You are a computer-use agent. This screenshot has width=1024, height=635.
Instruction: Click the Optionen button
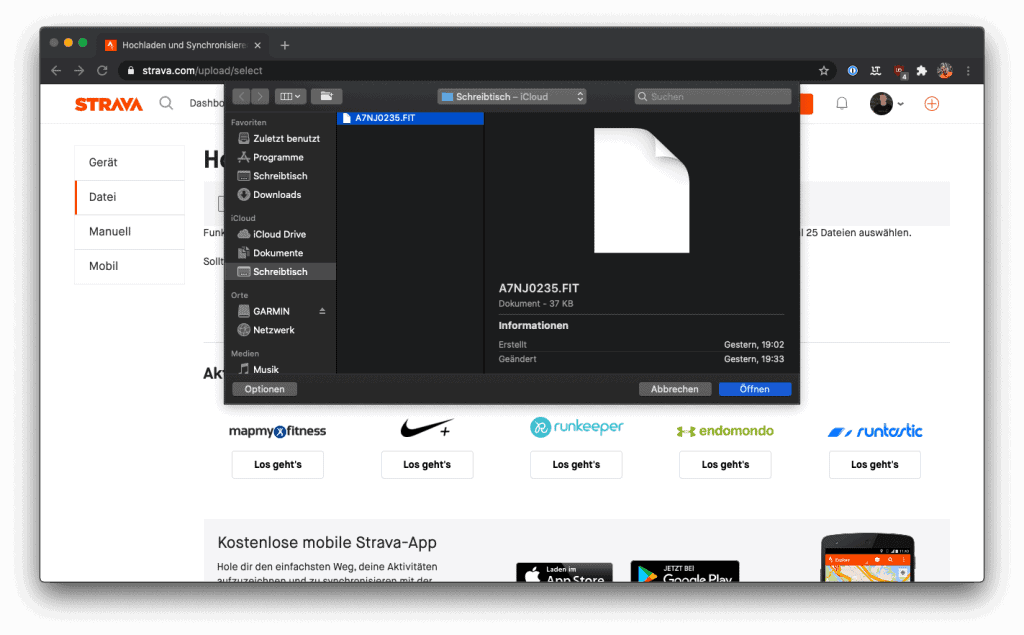(264, 389)
